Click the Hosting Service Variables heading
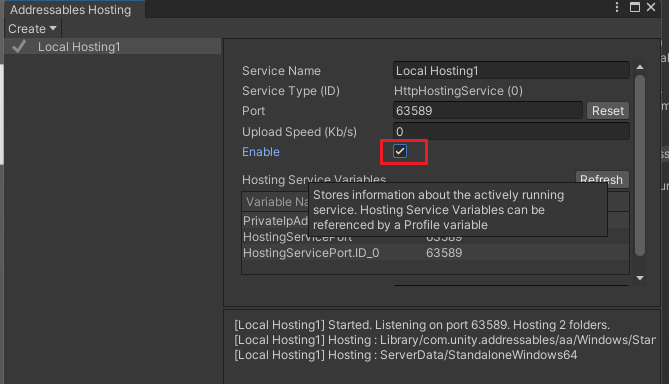The height and width of the screenshot is (384, 669). 314,179
